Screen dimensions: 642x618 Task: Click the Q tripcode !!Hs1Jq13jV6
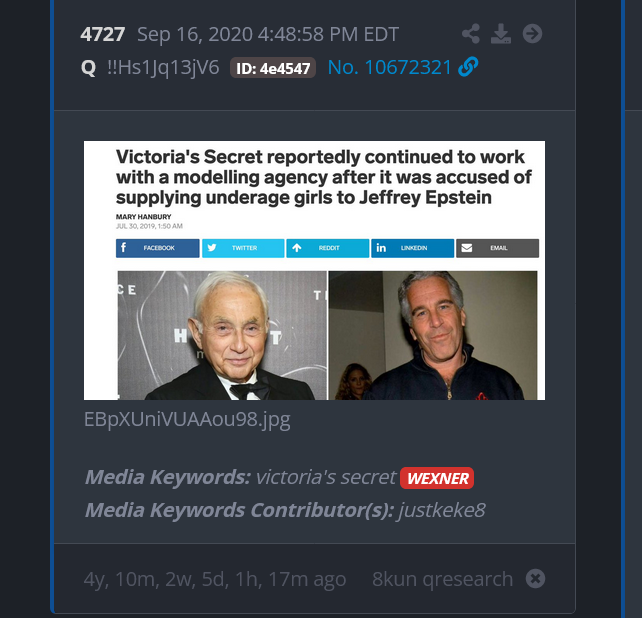coord(163,68)
